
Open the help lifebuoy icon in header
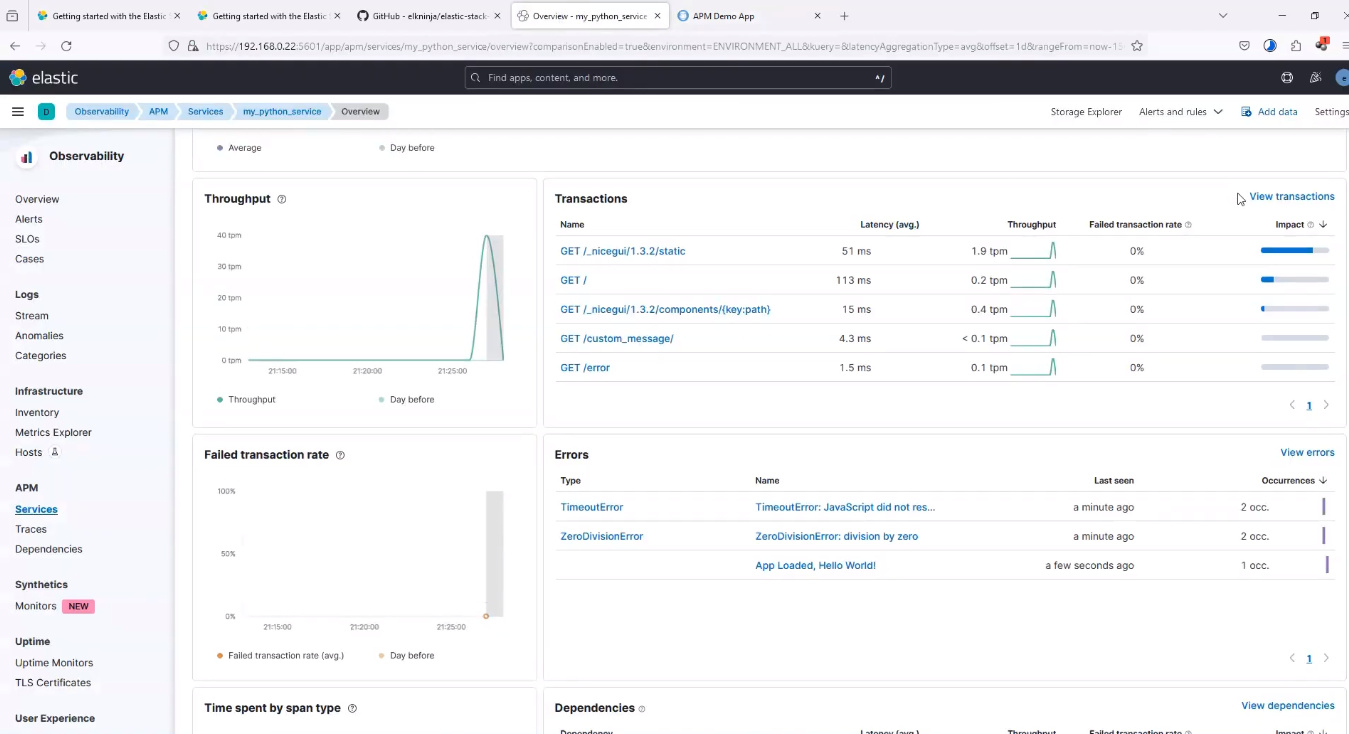[x=1287, y=78]
